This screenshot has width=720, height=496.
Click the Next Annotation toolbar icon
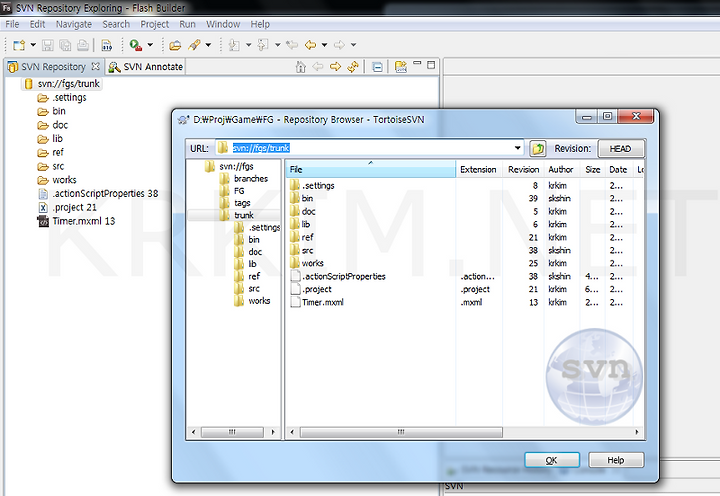tap(234, 45)
